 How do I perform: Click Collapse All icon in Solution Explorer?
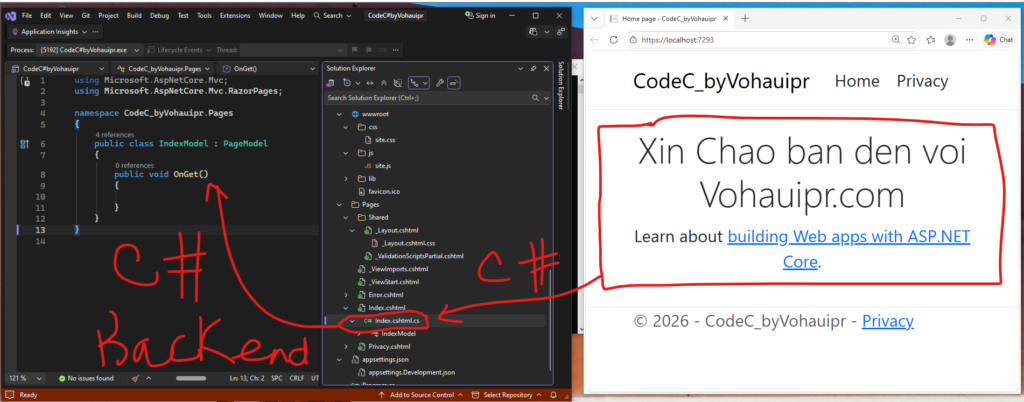pyautogui.click(x=381, y=83)
